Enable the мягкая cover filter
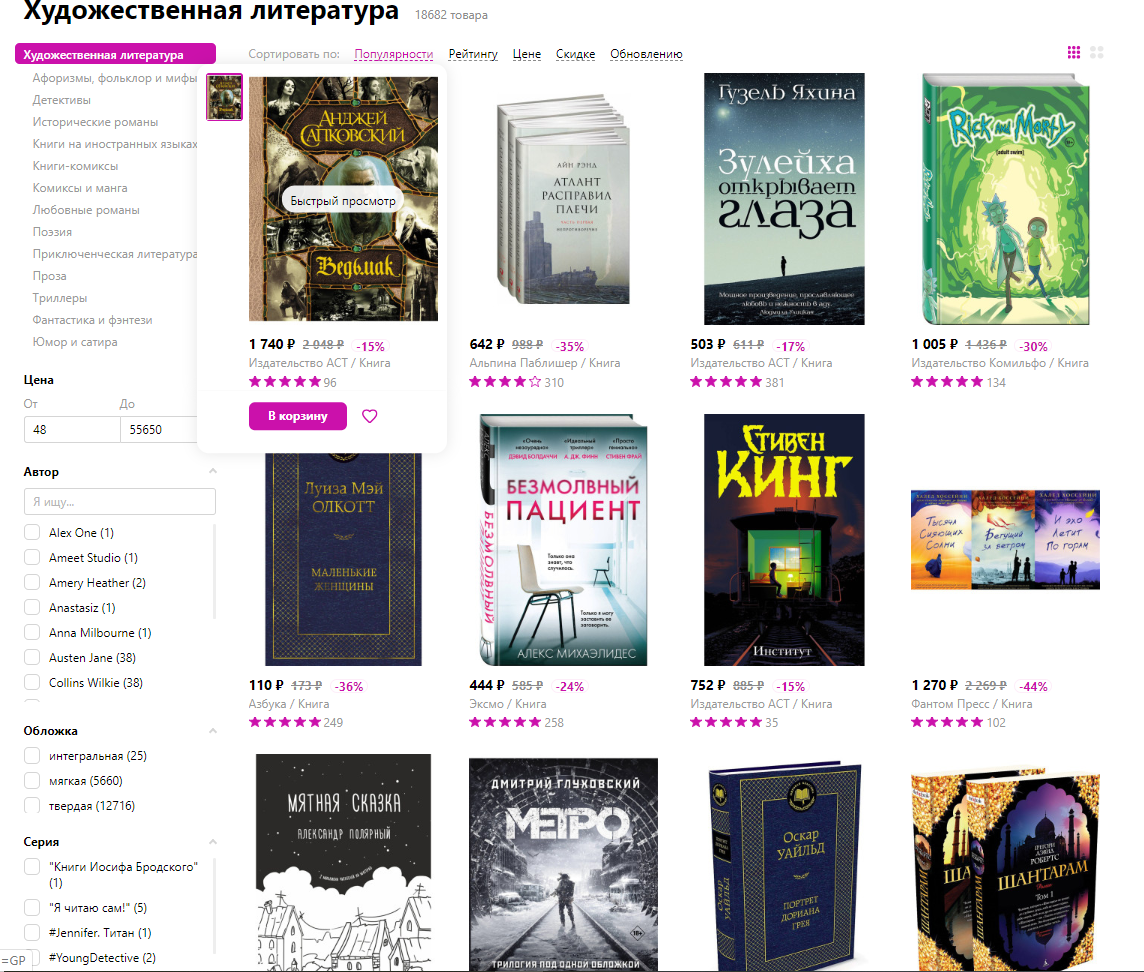The image size is (1144, 972). point(32,781)
